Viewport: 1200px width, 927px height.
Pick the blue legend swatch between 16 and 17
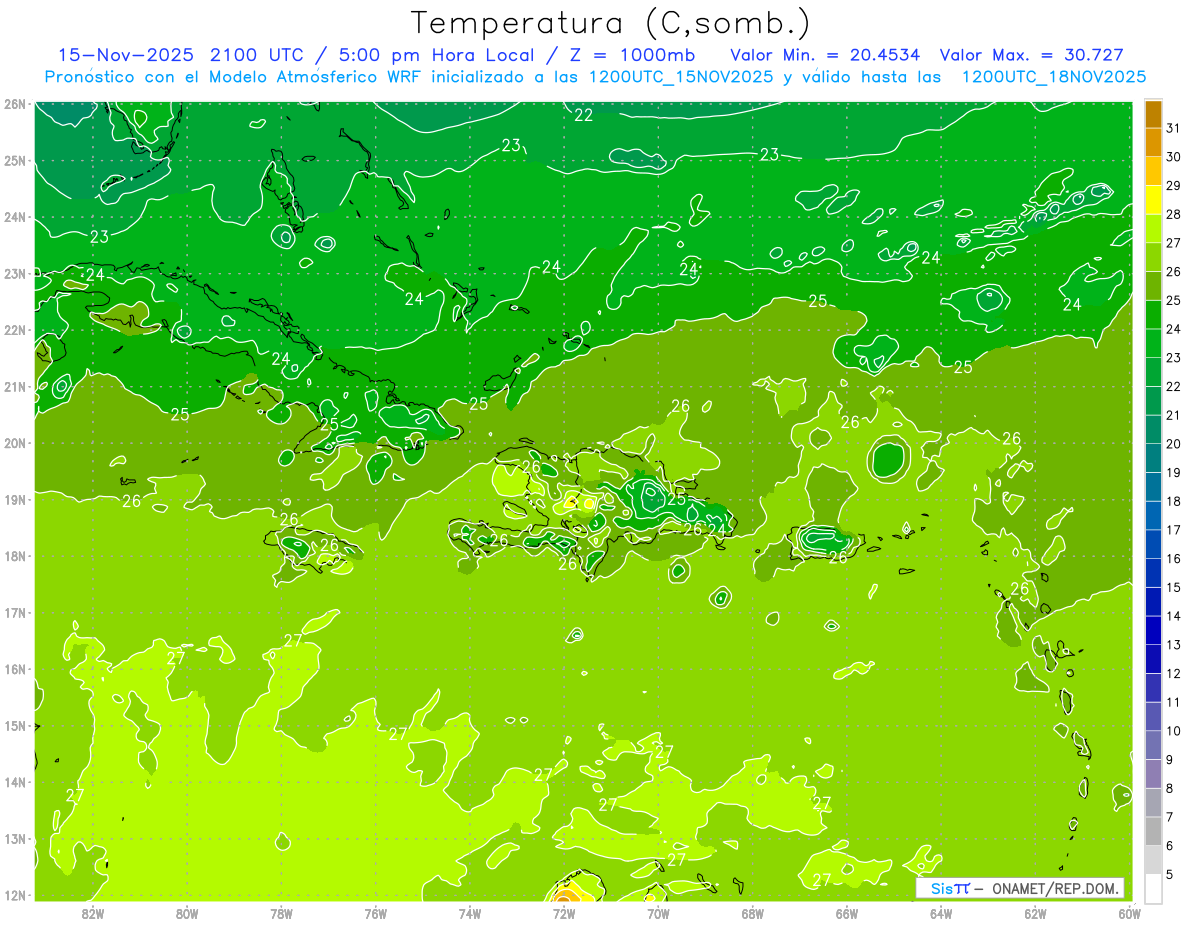[1153, 544]
